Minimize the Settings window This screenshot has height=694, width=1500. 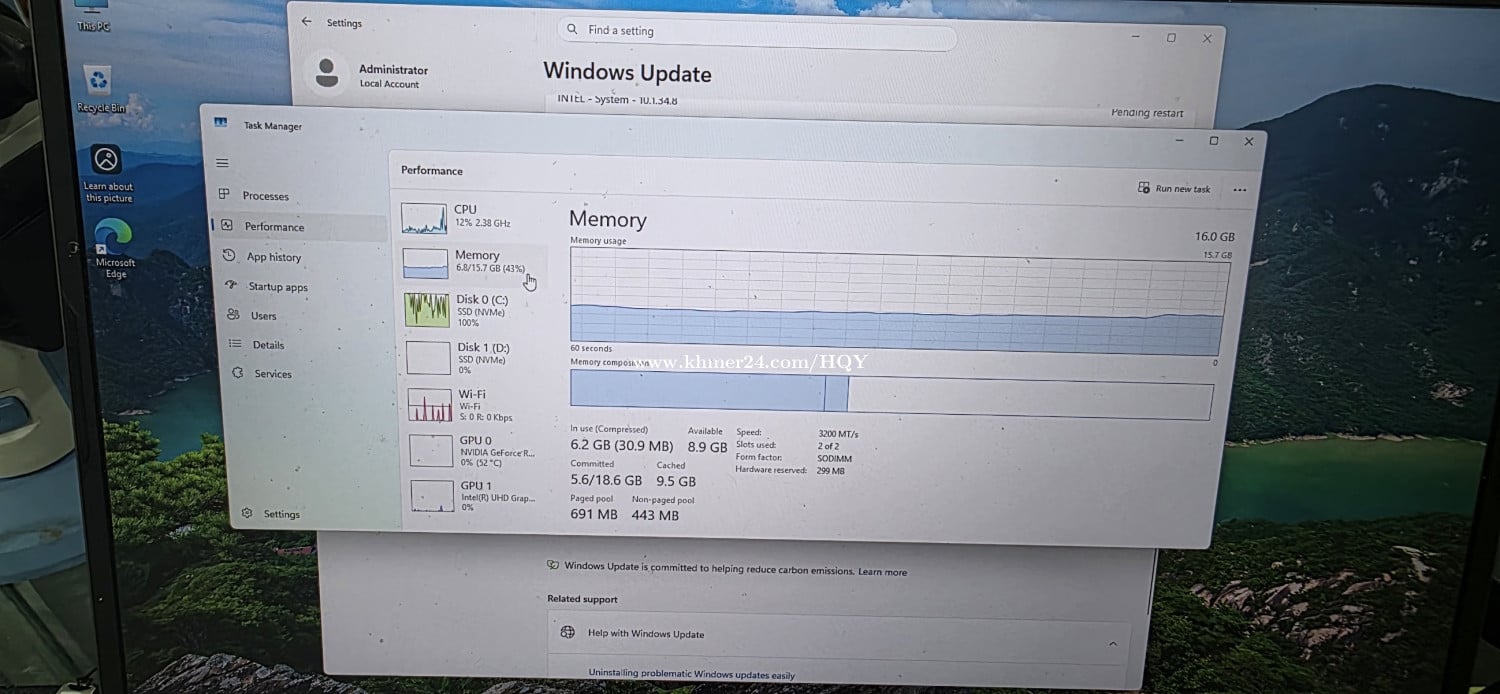1135,37
